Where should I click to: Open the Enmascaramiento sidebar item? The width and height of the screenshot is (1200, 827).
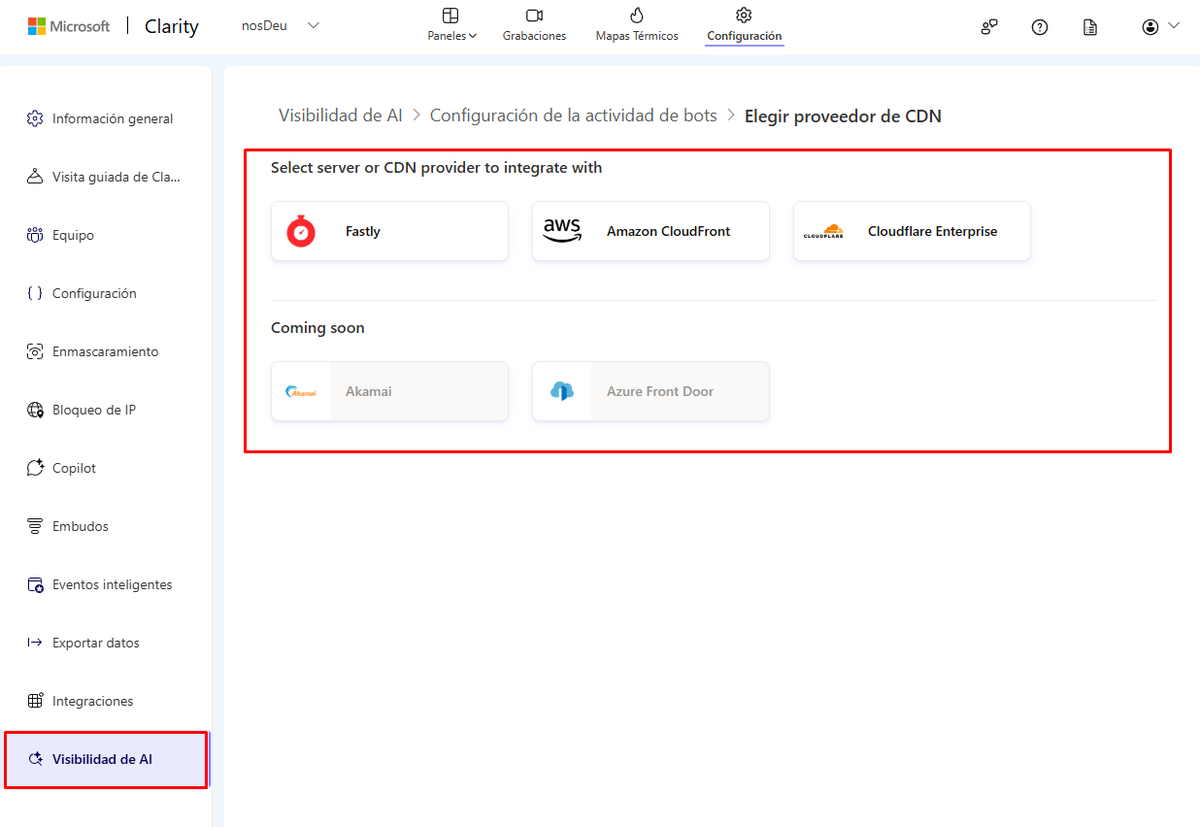pos(106,352)
